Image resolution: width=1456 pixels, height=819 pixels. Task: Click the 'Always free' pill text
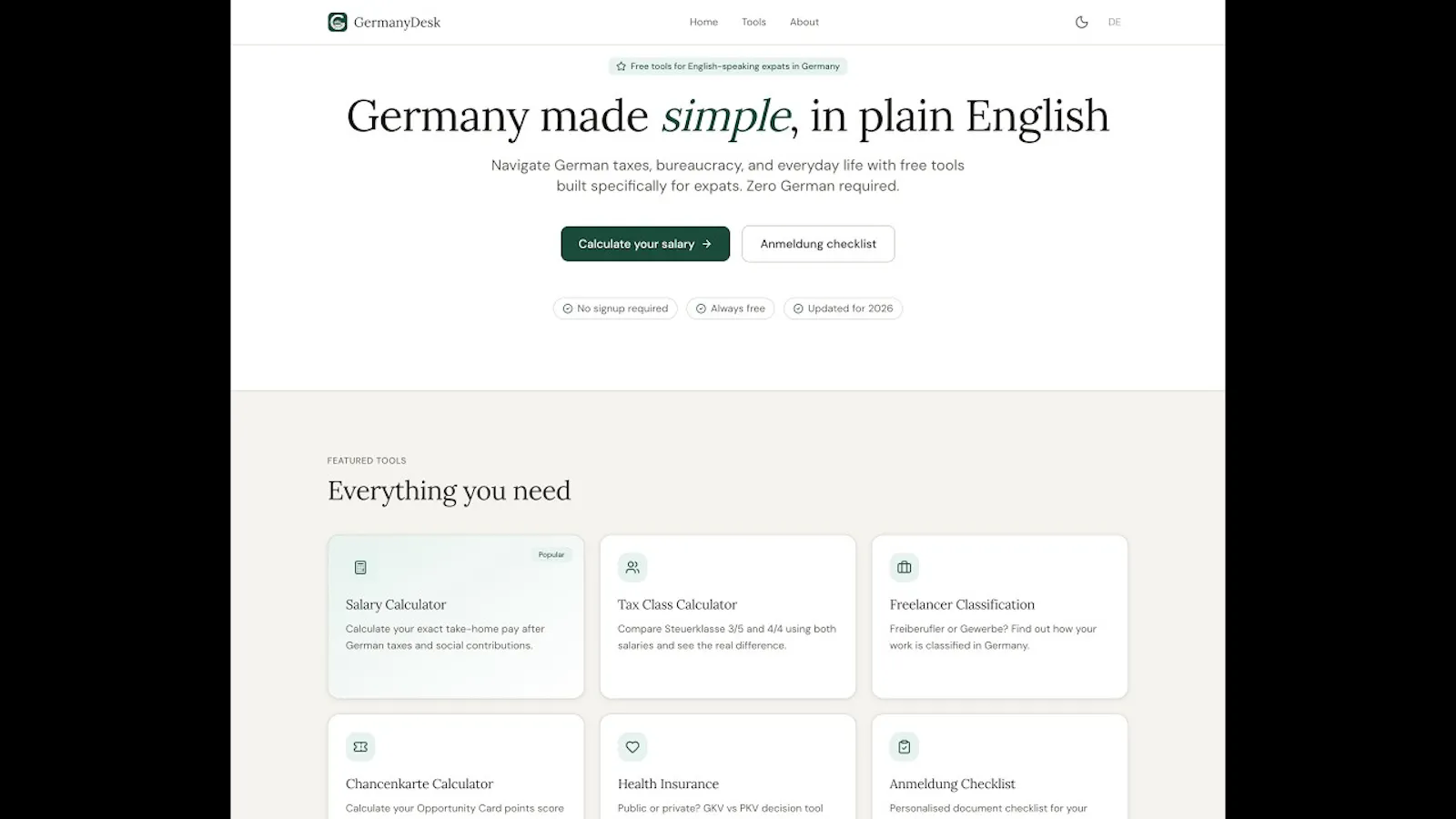(x=738, y=308)
